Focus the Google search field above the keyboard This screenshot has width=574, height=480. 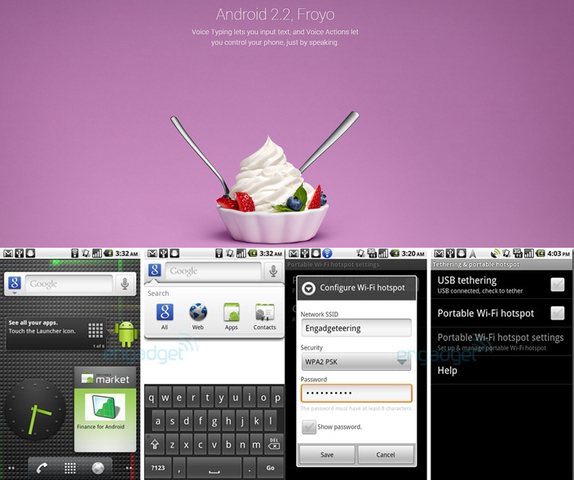[x=213, y=271]
